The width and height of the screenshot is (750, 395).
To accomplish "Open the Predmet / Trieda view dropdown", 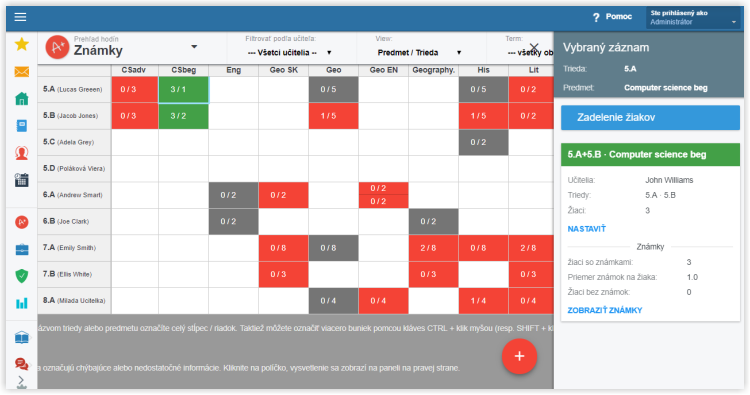I will (419, 53).
